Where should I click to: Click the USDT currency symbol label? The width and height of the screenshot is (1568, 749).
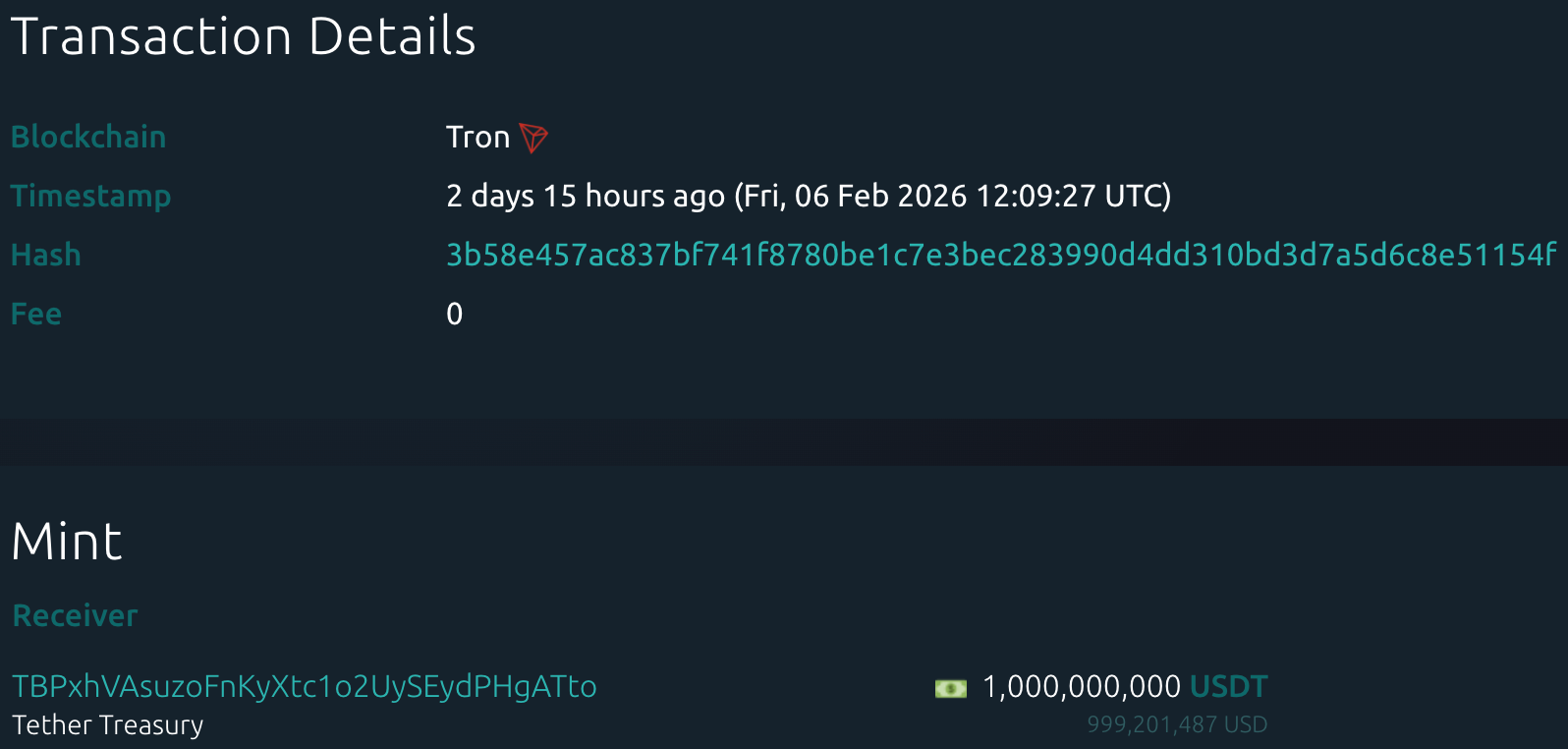1228,686
